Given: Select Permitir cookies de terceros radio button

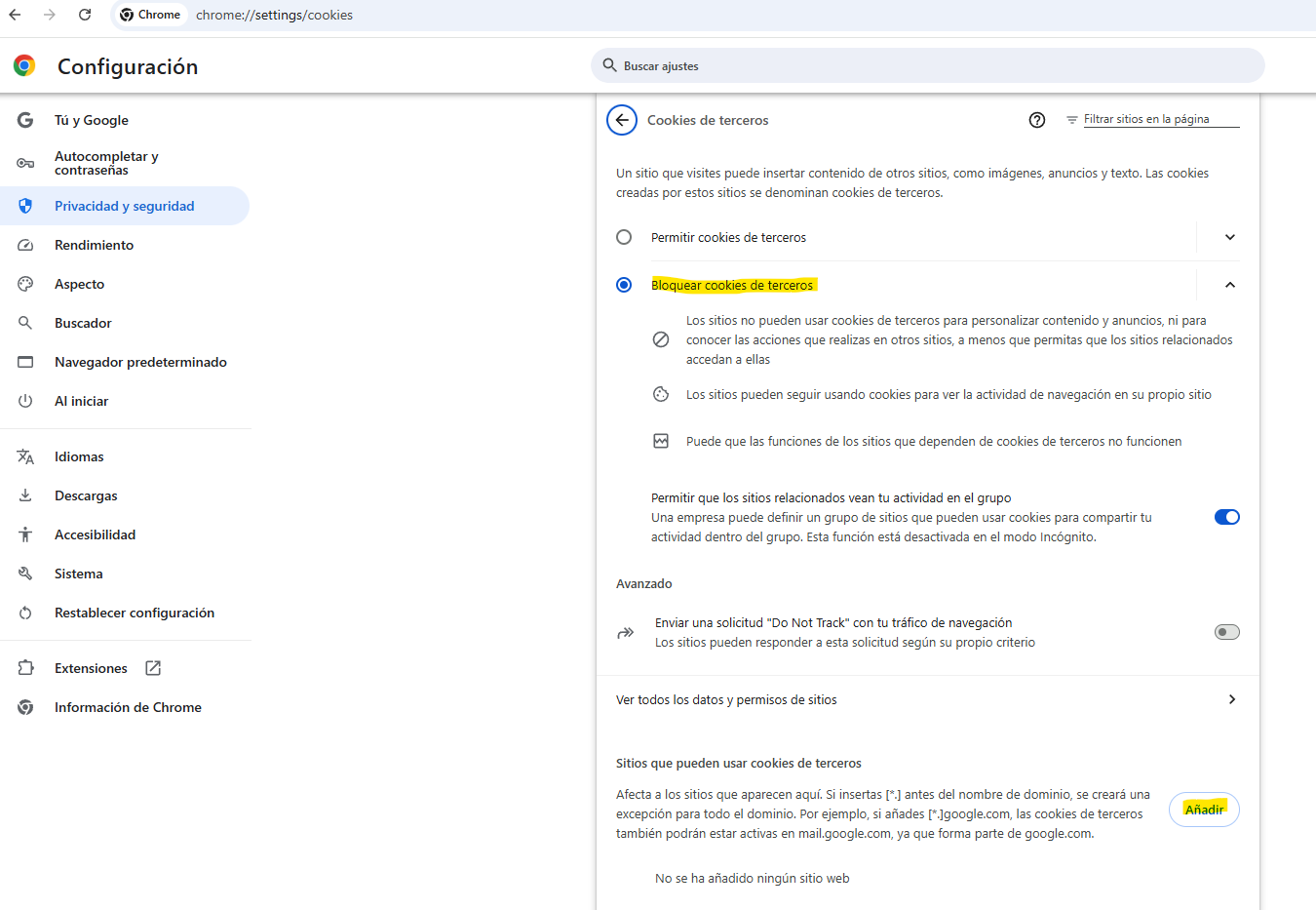Looking at the screenshot, I should (624, 237).
